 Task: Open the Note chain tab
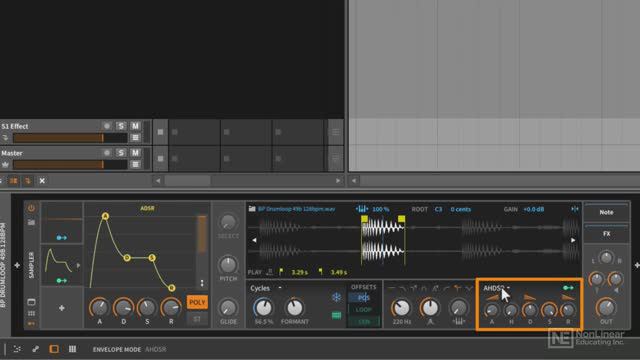(x=606, y=212)
